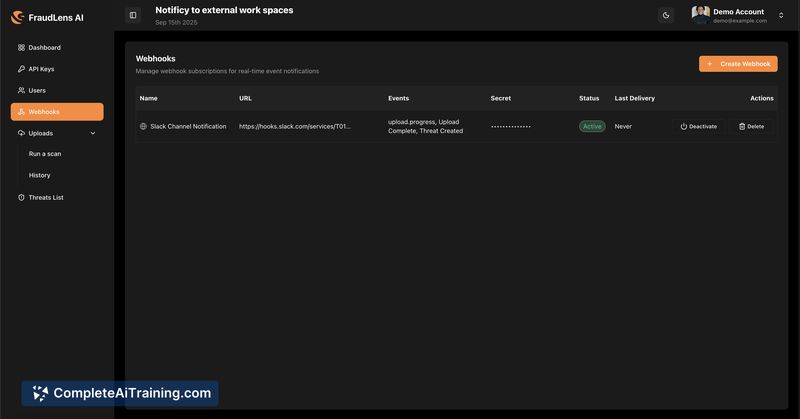
Task: Open Dashboard in the sidebar
Action: coord(57,47)
